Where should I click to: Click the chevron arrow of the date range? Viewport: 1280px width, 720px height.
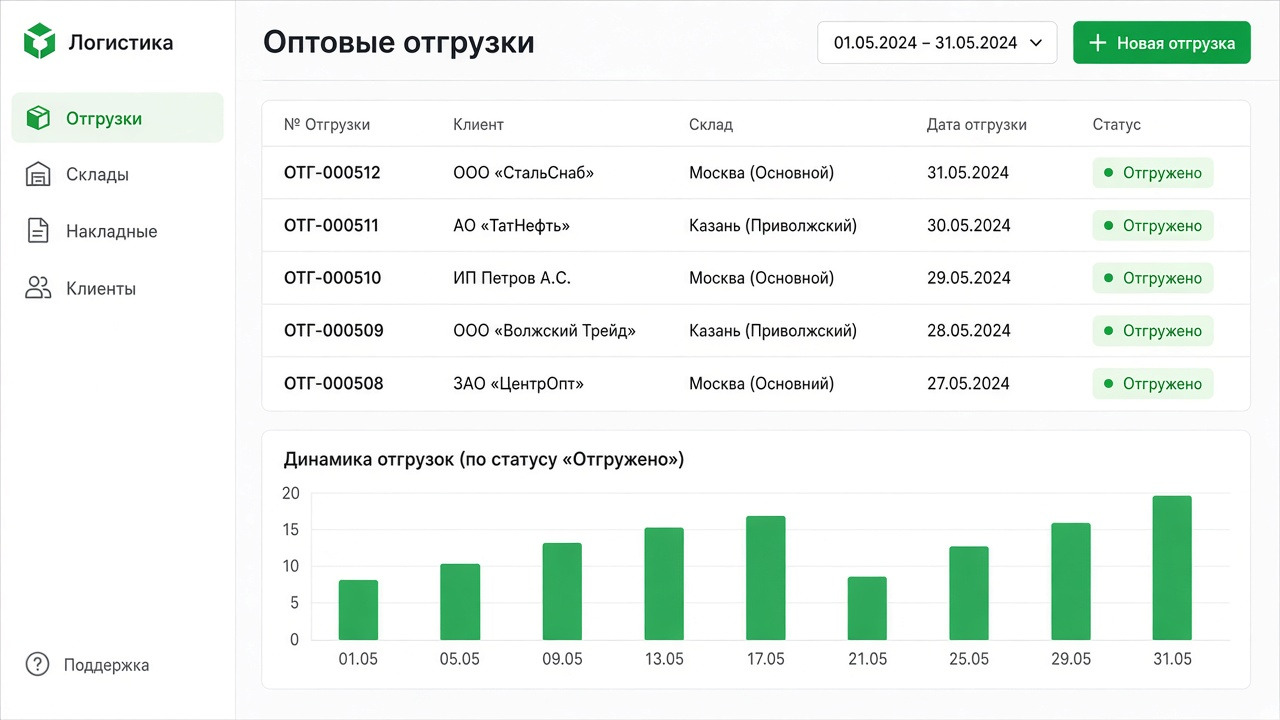(1036, 43)
